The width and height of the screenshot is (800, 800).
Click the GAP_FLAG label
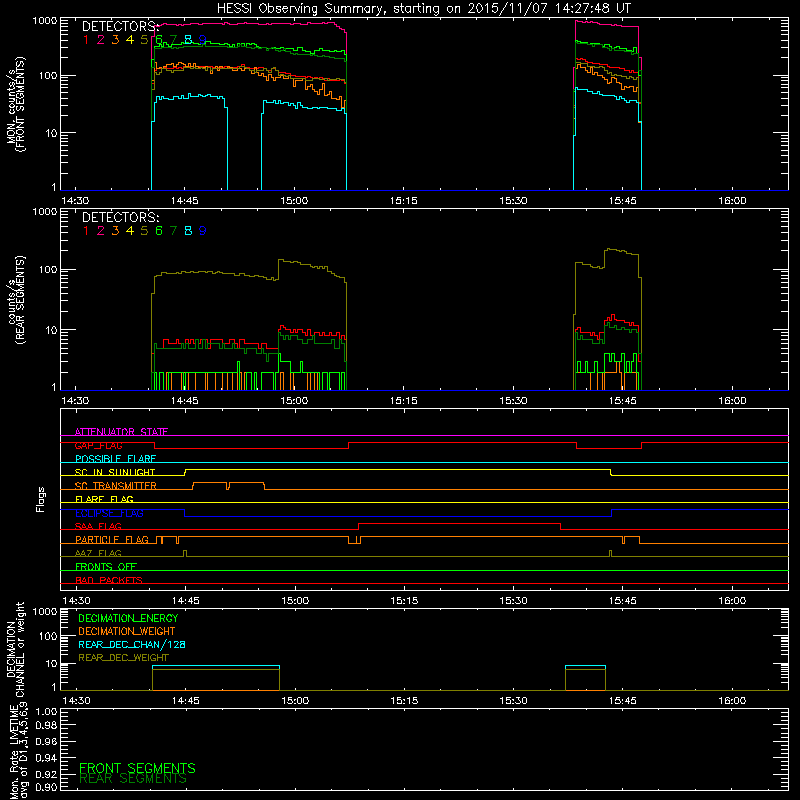tap(98, 445)
